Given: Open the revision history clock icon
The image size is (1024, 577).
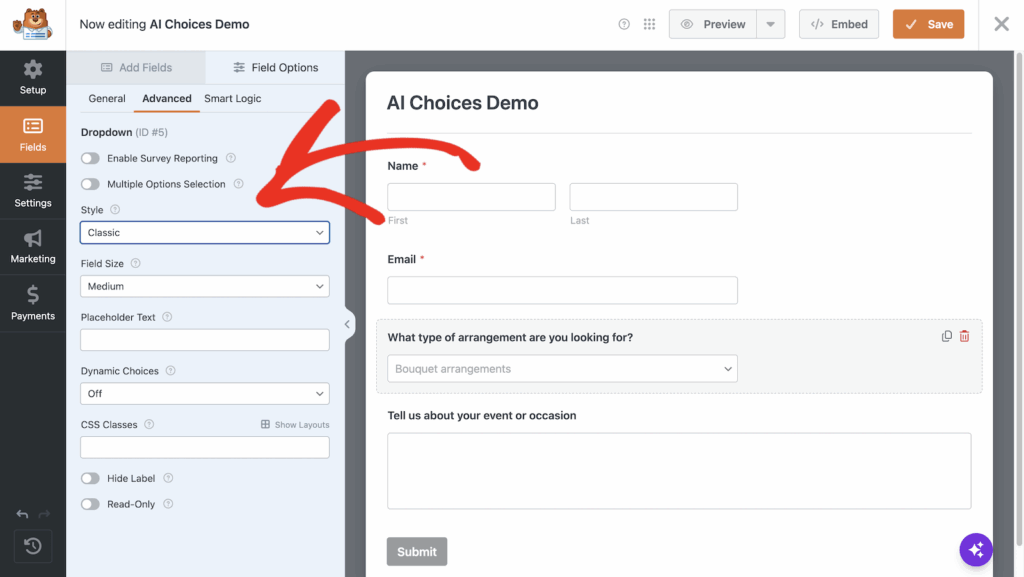Looking at the screenshot, I should pyautogui.click(x=33, y=546).
